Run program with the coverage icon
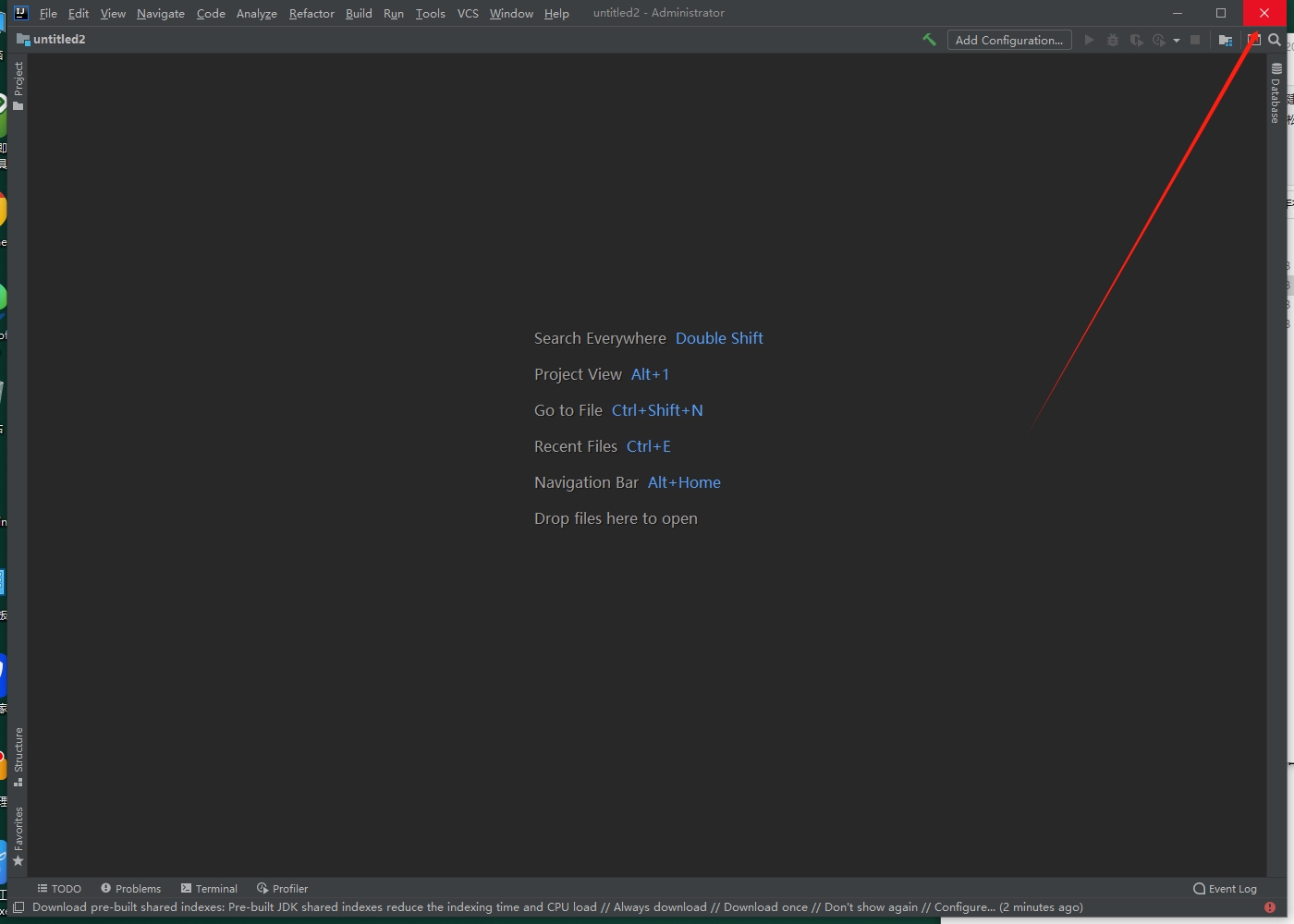The width and height of the screenshot is (1294, 924). (1136, 40)
